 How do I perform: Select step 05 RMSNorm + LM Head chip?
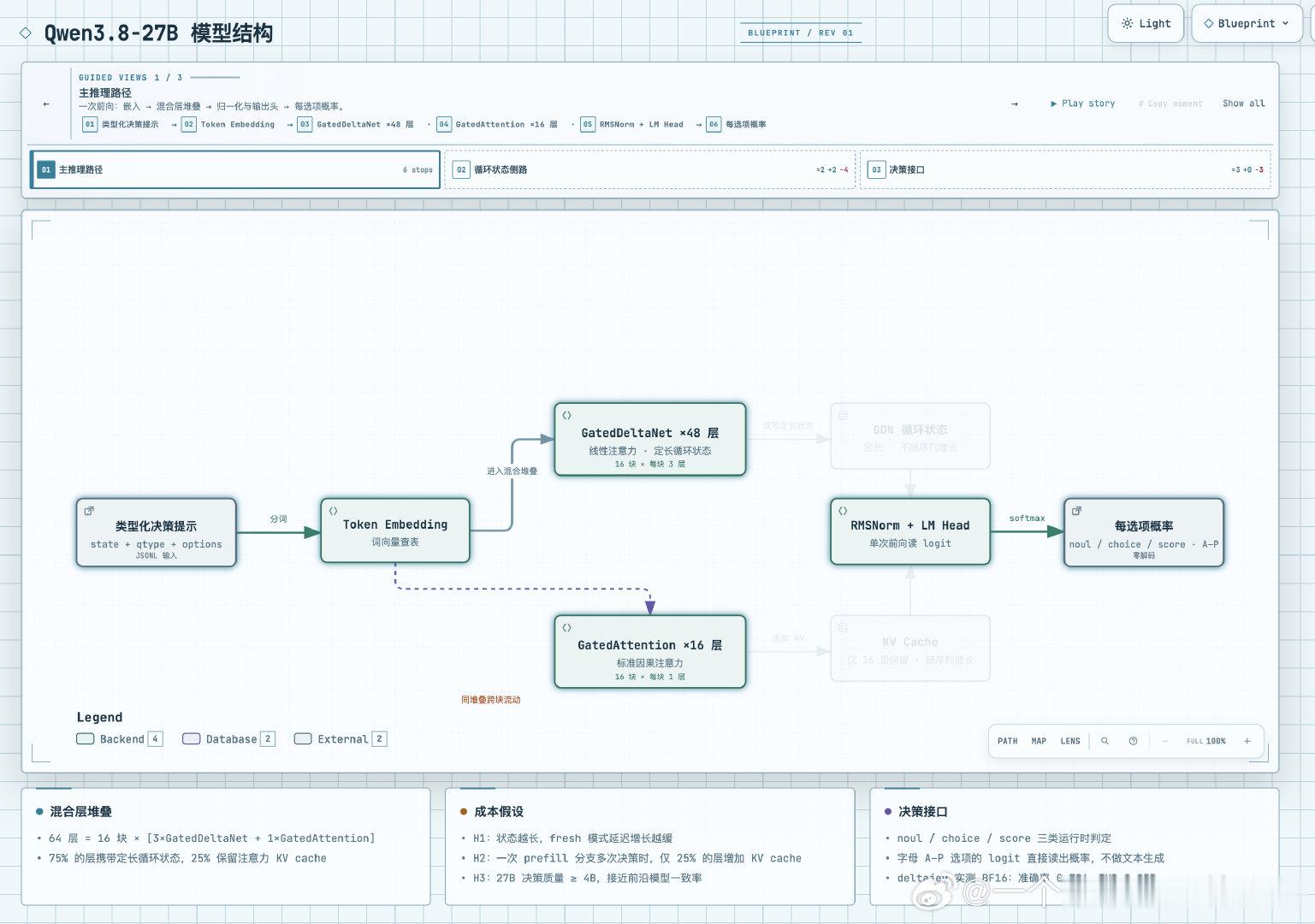632,124
